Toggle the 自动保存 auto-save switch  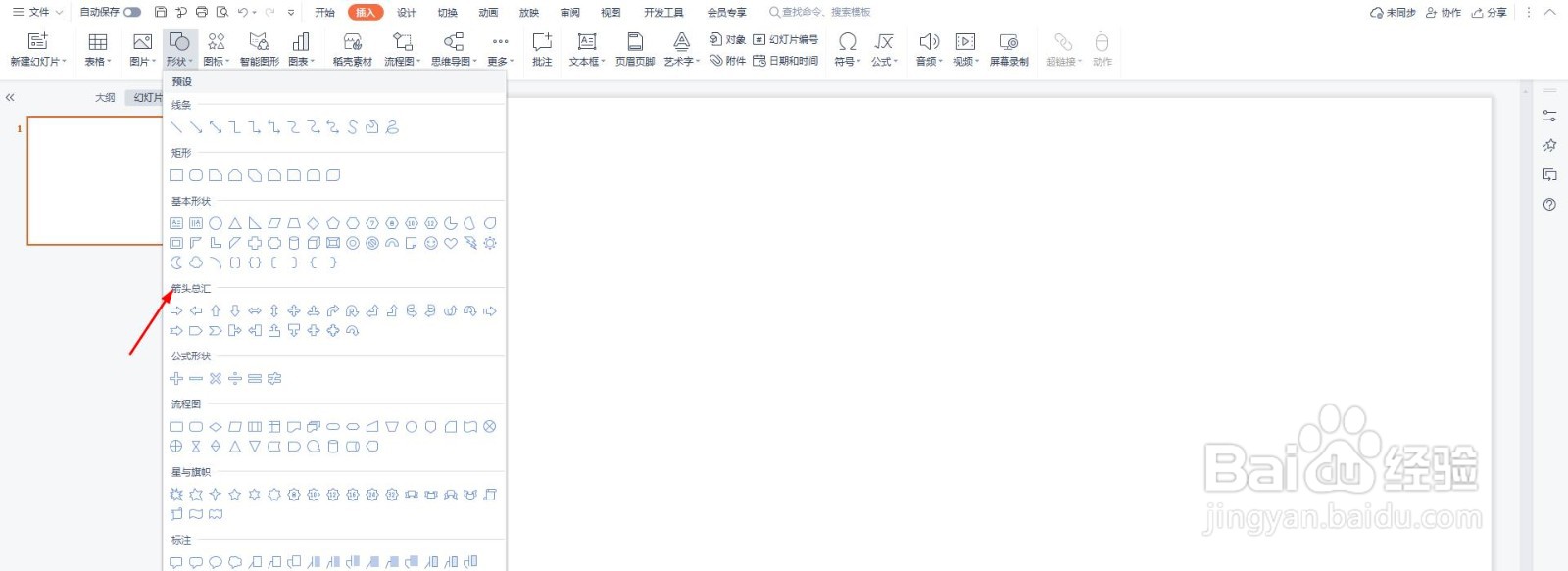tap(131, 12)
